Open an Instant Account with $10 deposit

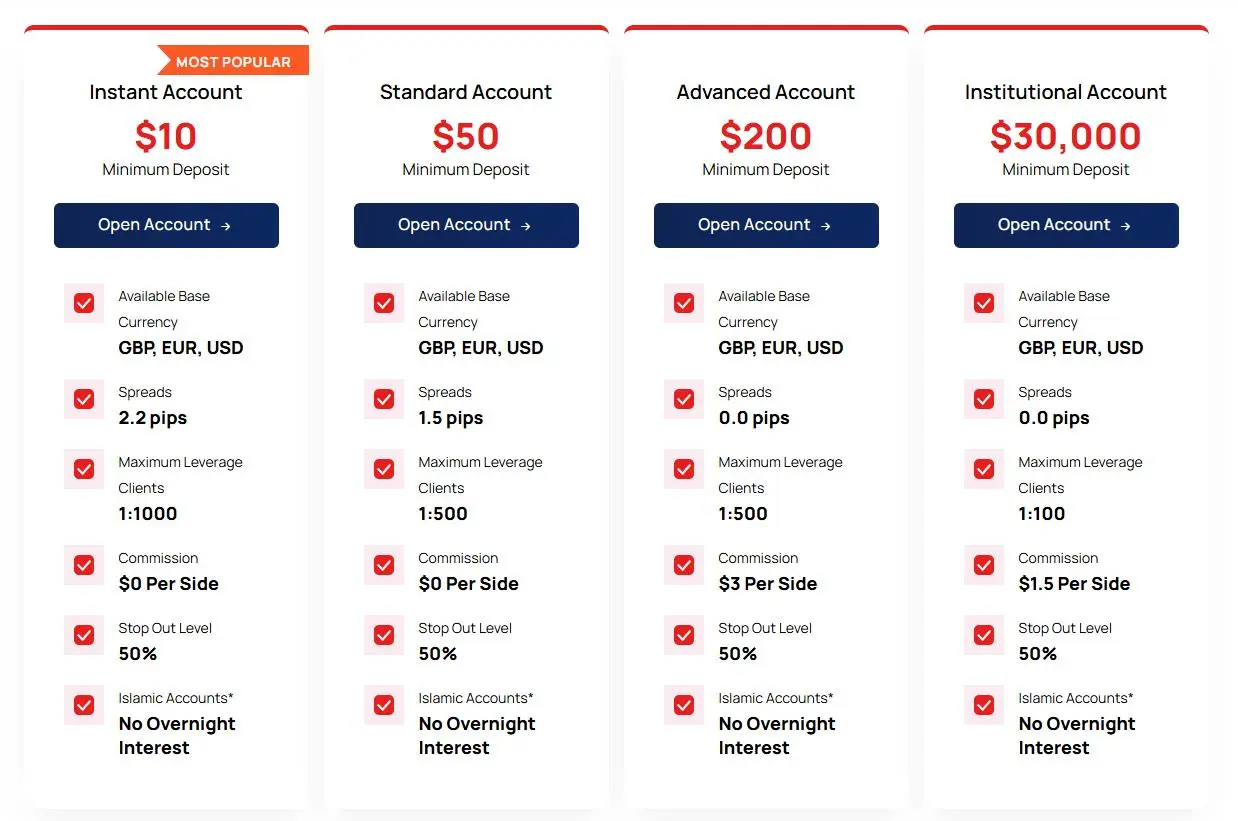coord(166,225)
